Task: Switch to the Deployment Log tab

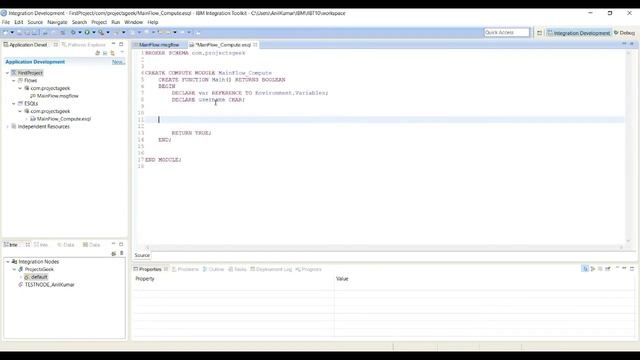Action: click(271, 269)
